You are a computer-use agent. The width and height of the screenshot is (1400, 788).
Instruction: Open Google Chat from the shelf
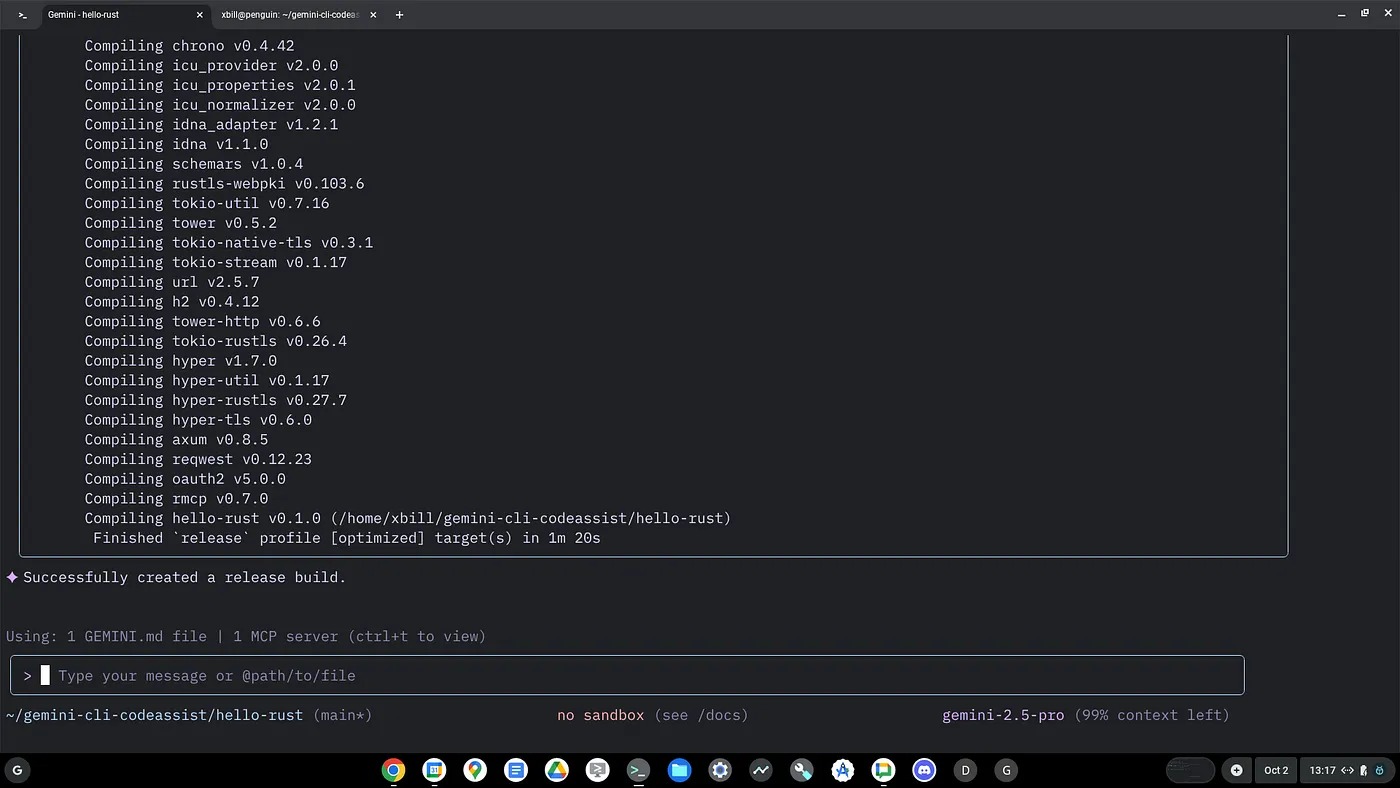pyautogui.click(x=883, y=770)
